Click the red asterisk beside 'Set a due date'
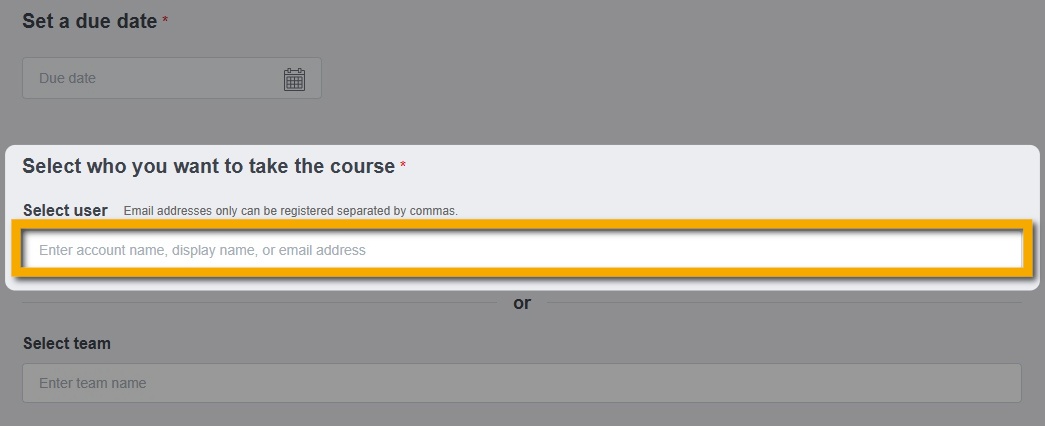The image size is (1045, 426). 165,22
